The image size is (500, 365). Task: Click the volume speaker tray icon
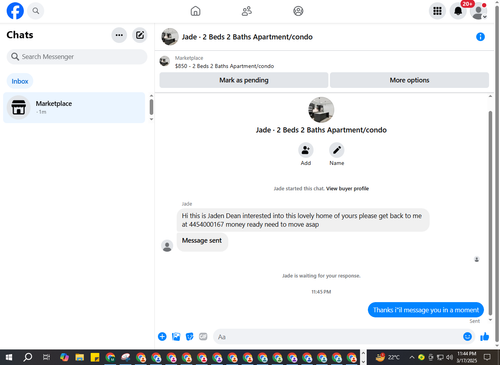450,357
